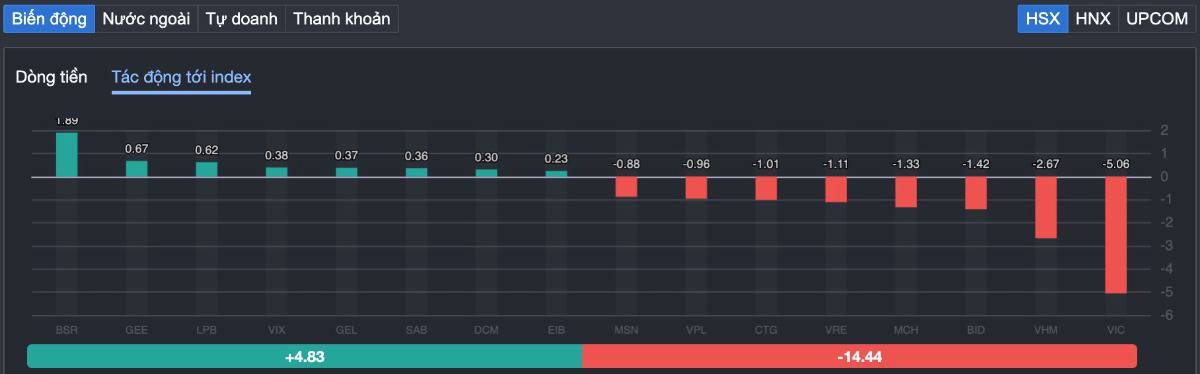
Task: Click the large red VIC bar
Action: coord(1116,235)
